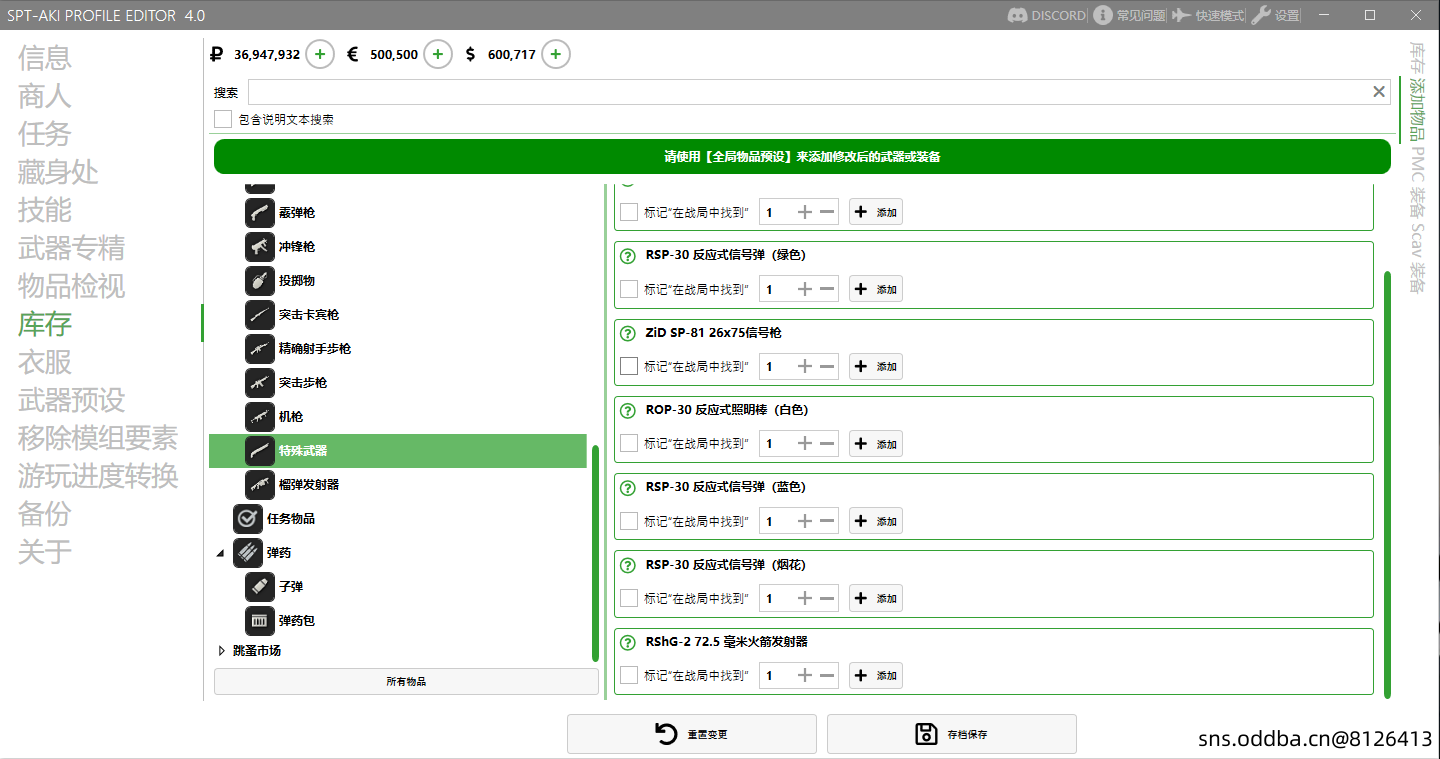The height and width of the screenshot is (759, 1440).
Task: Check found-in-raid box for ZiD SP-81
Action: point(629,366)
